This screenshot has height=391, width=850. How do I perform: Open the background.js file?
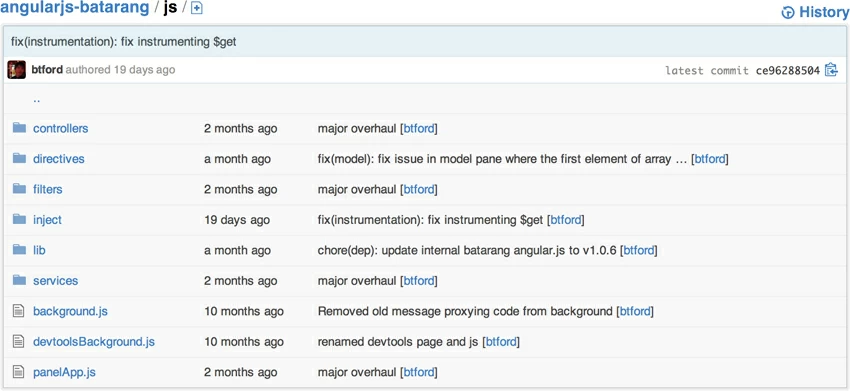pyautogui.click(x=70, y=311)
